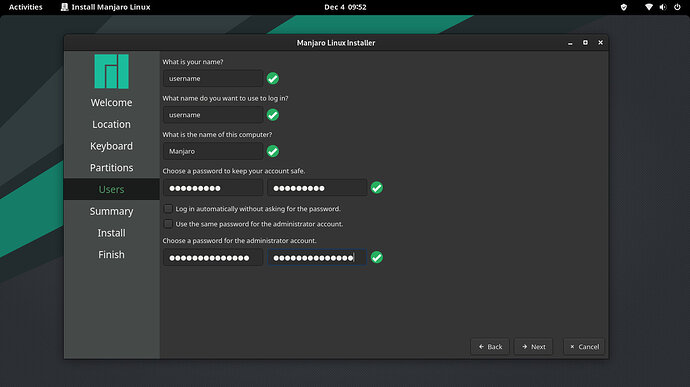The width and height of the screenshot is (690, 387).
Task: Open the volume speaker indicator
Action: click(663, 7)
